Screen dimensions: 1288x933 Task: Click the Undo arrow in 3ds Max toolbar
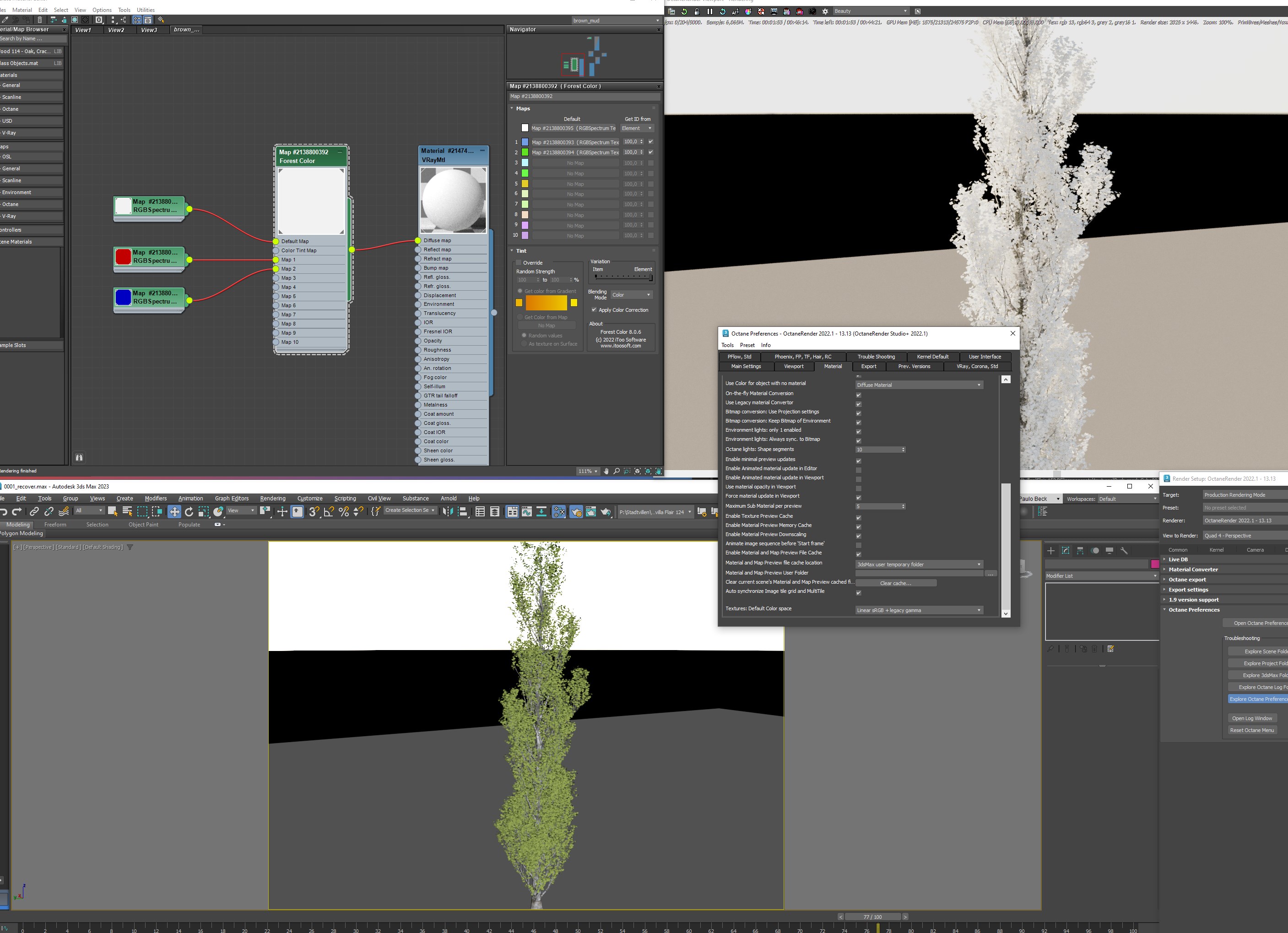(4, 512)
